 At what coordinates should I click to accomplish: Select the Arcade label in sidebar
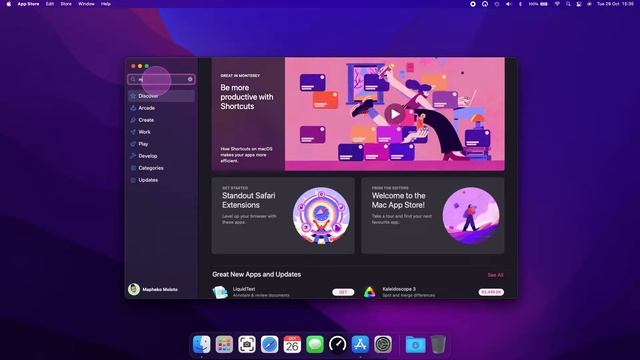click(147, 108)
